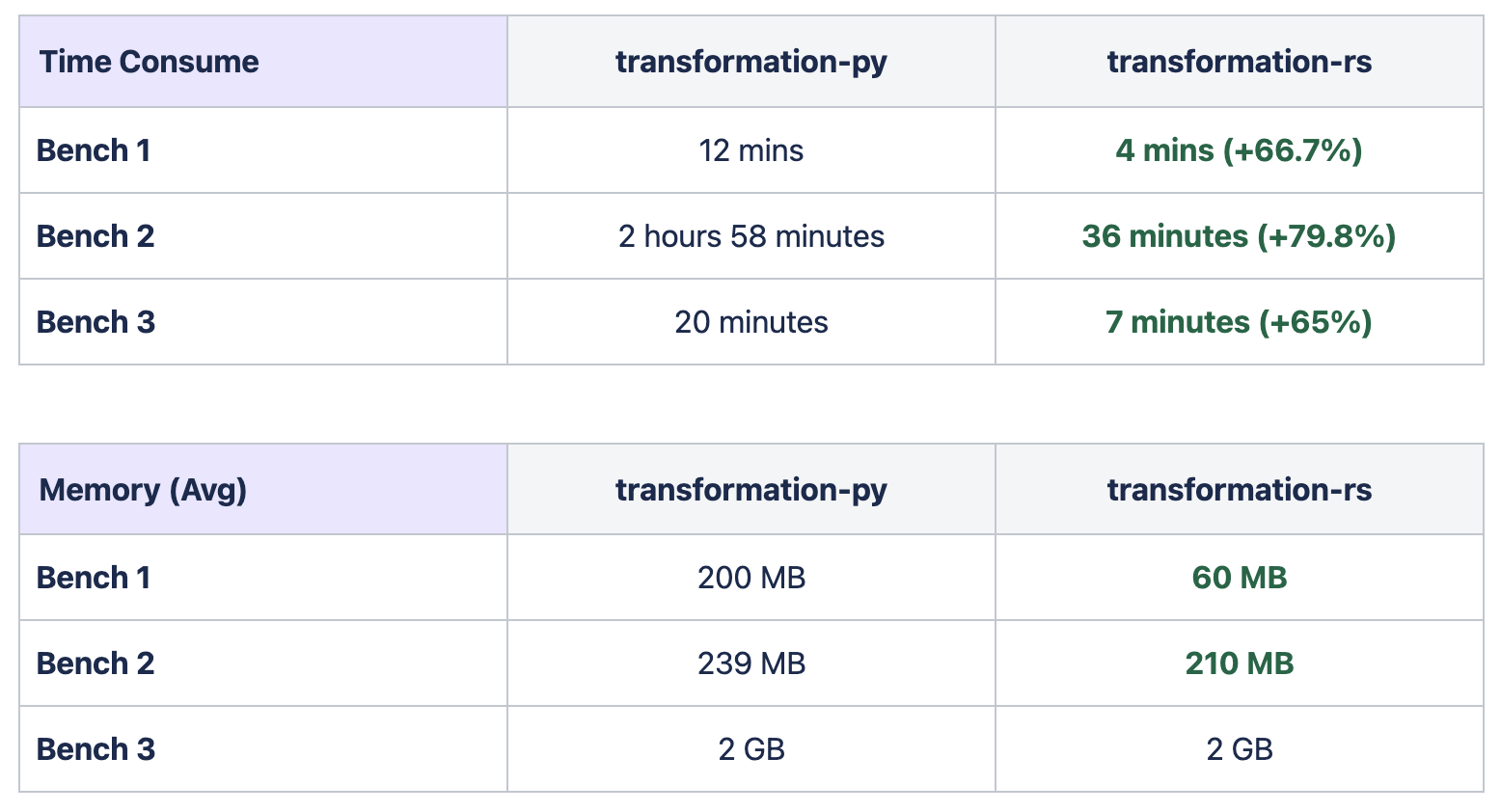This screenshot has height=812, width=1501.
Task: Select the memory table's transformation-py header
Action: click(x=750, y=490)
